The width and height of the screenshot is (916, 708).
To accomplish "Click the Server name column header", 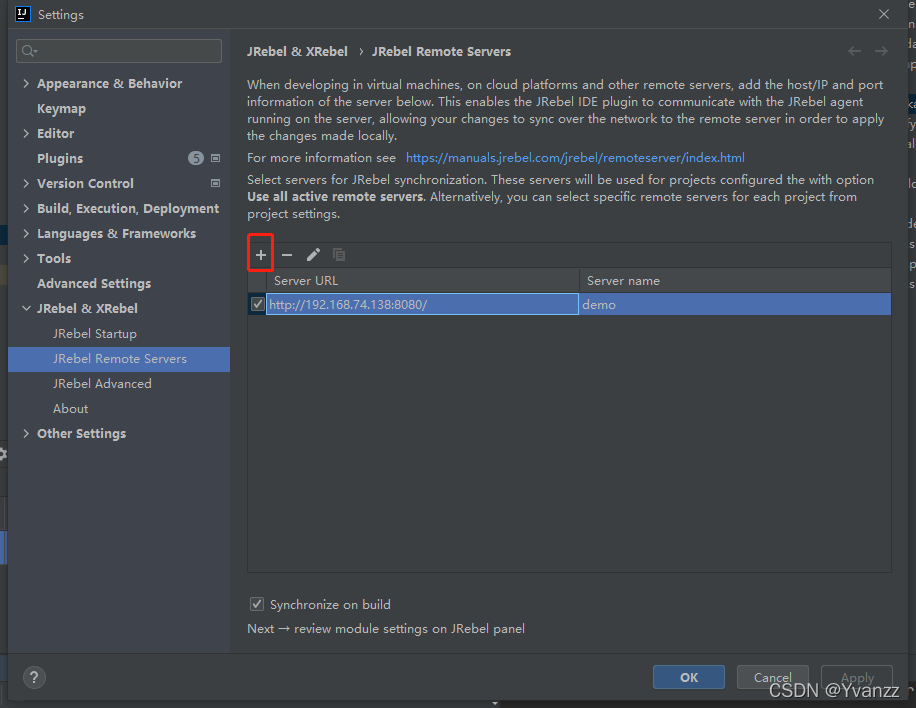I will (x=735, y=281).
